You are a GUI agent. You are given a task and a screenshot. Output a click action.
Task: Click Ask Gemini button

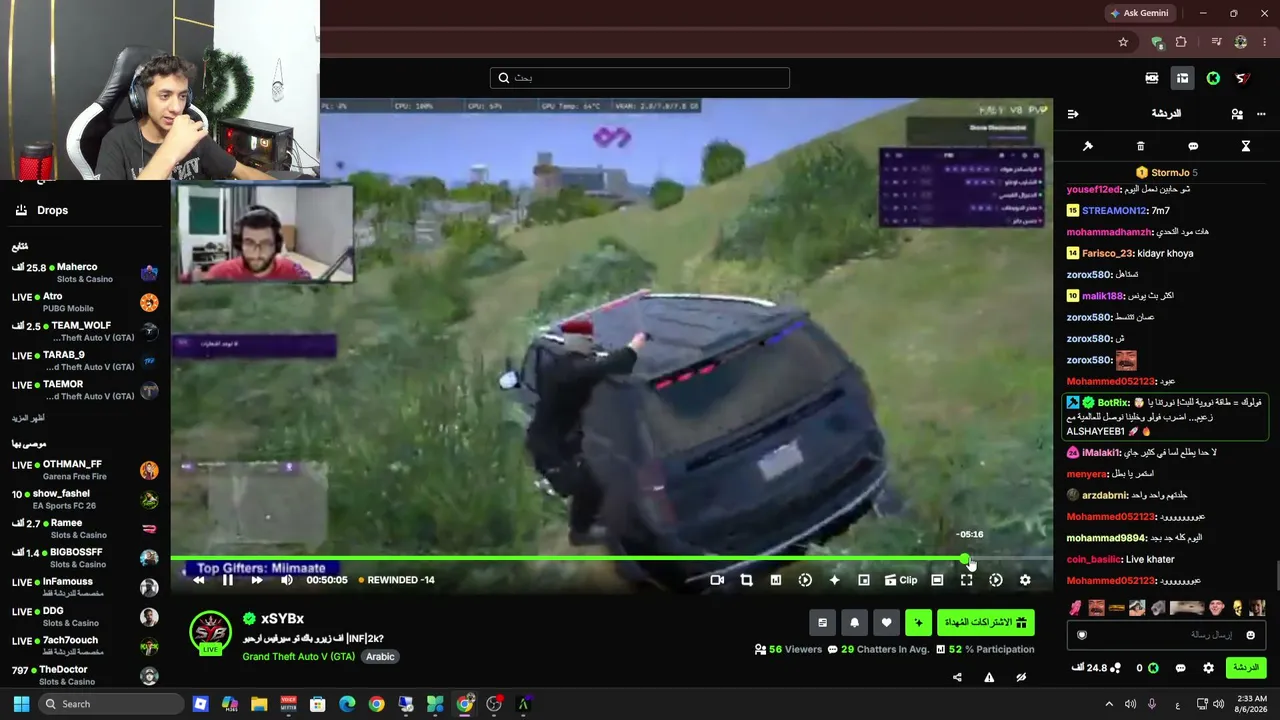pos(1139,13)
